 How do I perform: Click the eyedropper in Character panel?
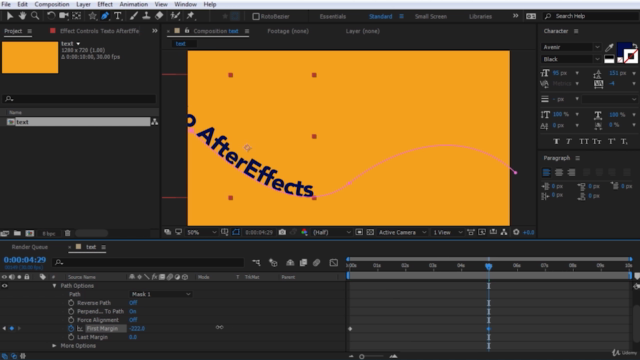[x=609, y=47]
